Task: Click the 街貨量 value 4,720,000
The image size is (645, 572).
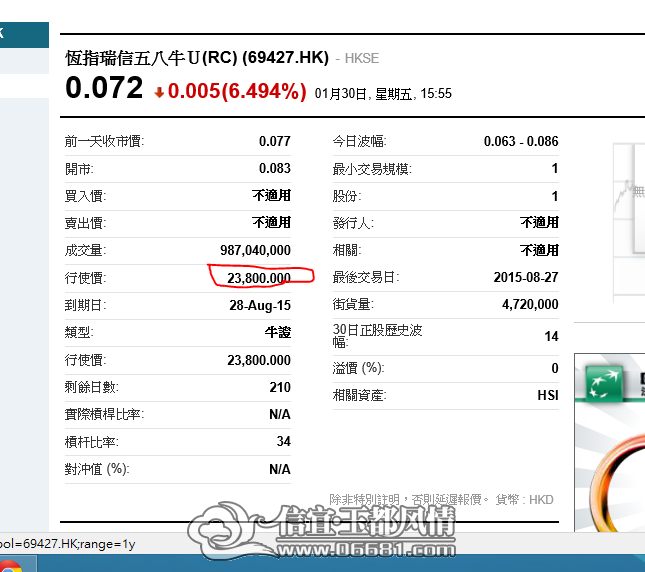Action: click(x=530, y=304)
